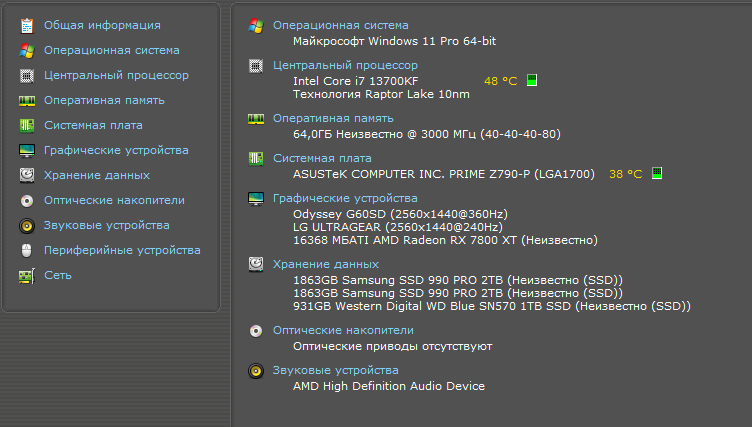This screenshot has width=752, height=427.
Task: Click the green CPU temperature indicator
Action: [x=532, y=80]
